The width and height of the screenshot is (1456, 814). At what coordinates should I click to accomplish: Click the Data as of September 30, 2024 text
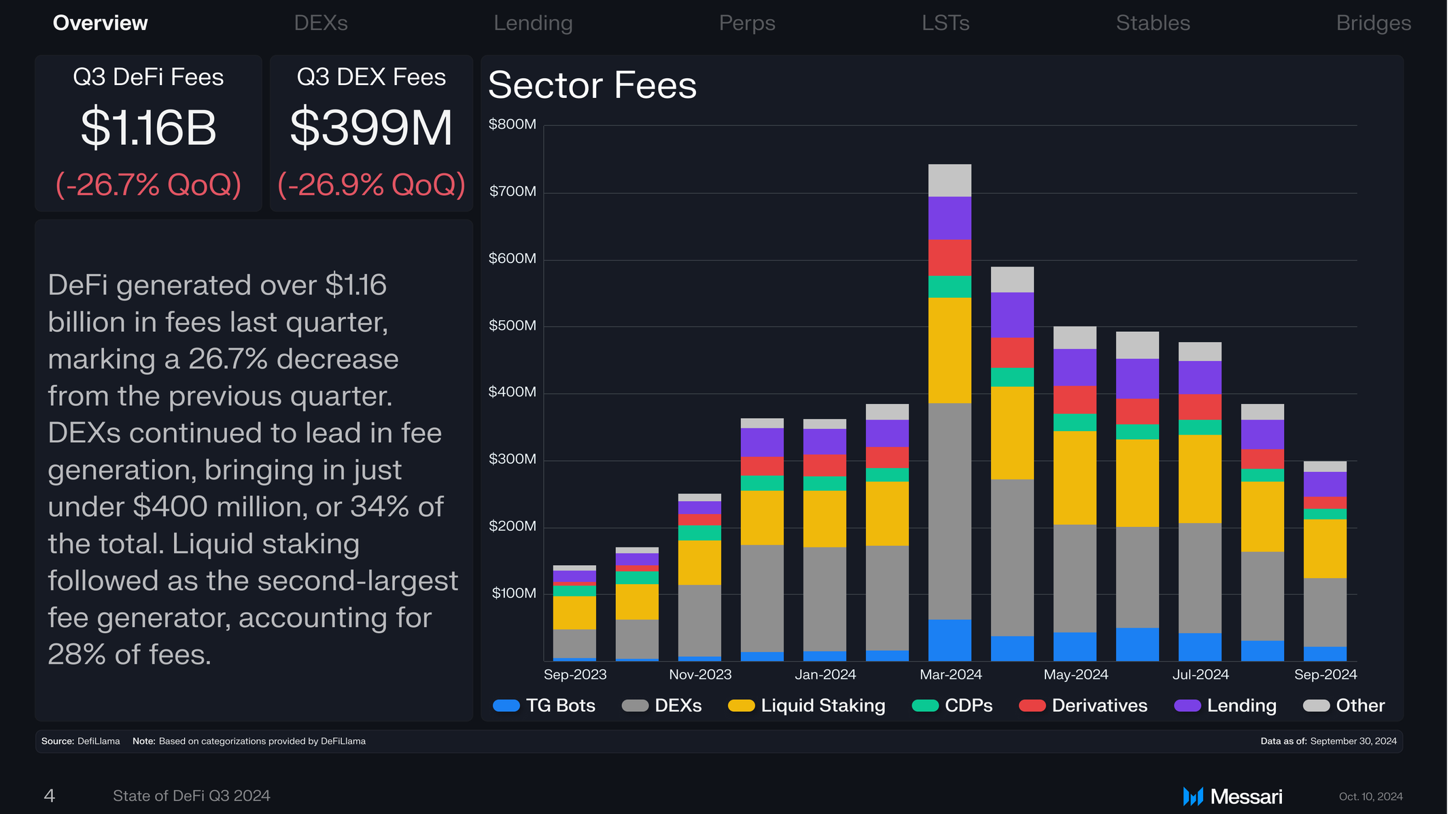point(1328,741)
